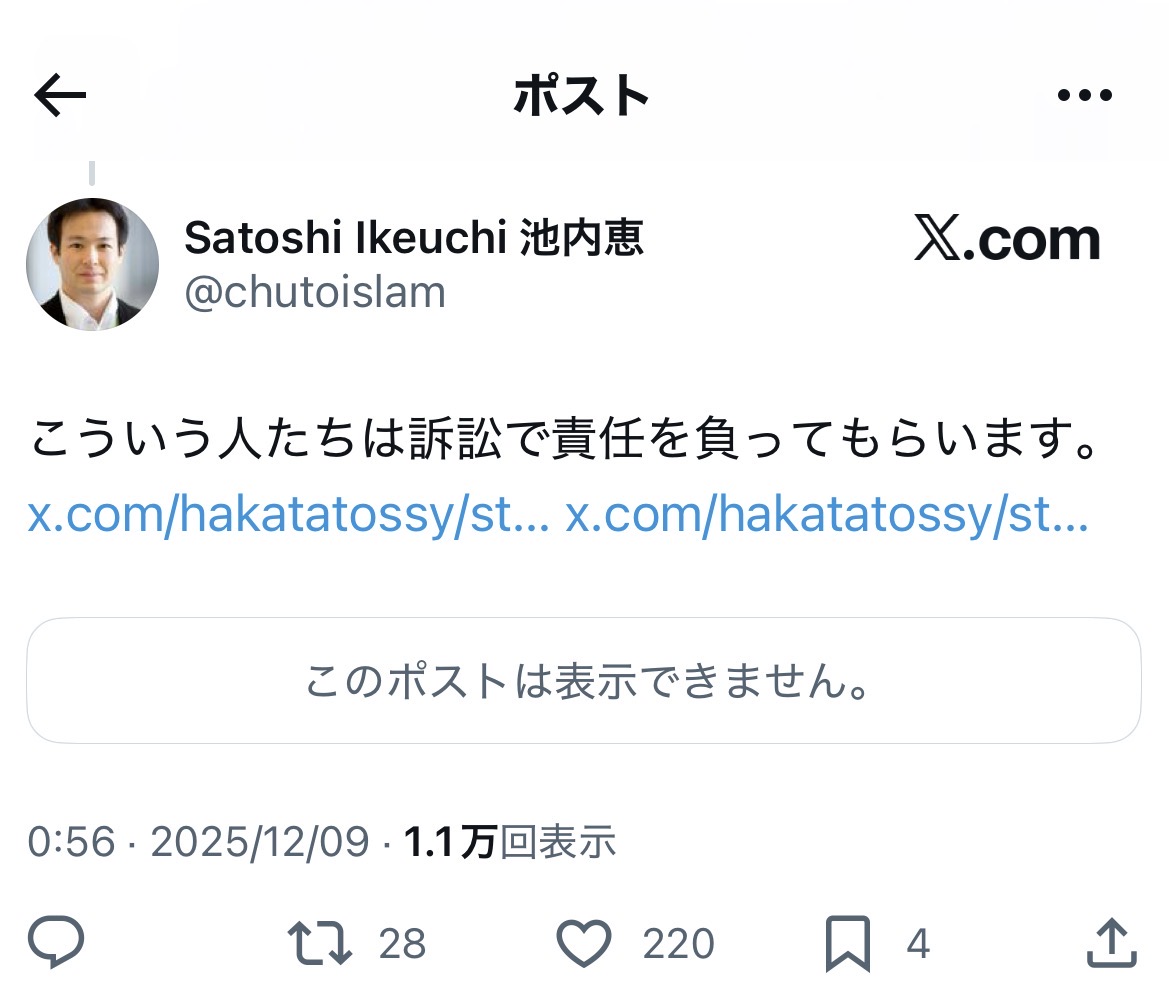Tap the ポスト header title
Image resolution: width=1169 pixels, height=1008 pixels.
582,95
